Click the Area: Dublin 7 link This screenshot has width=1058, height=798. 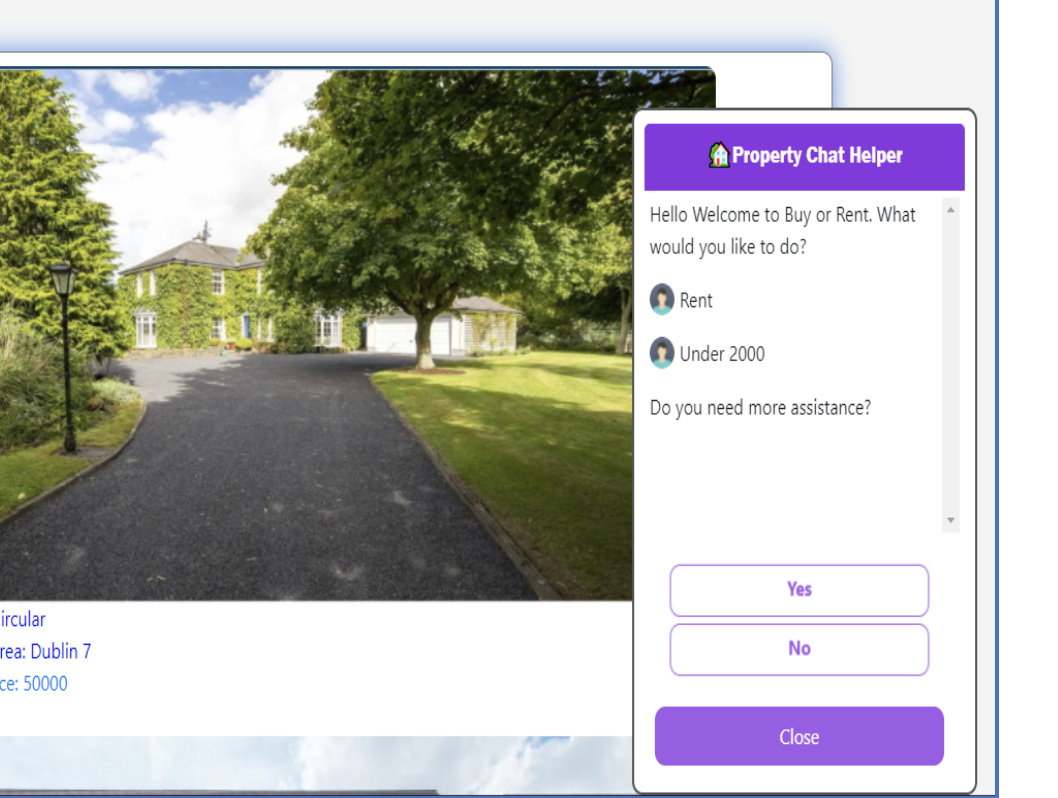pyautogui.click(x=45, y=652)
